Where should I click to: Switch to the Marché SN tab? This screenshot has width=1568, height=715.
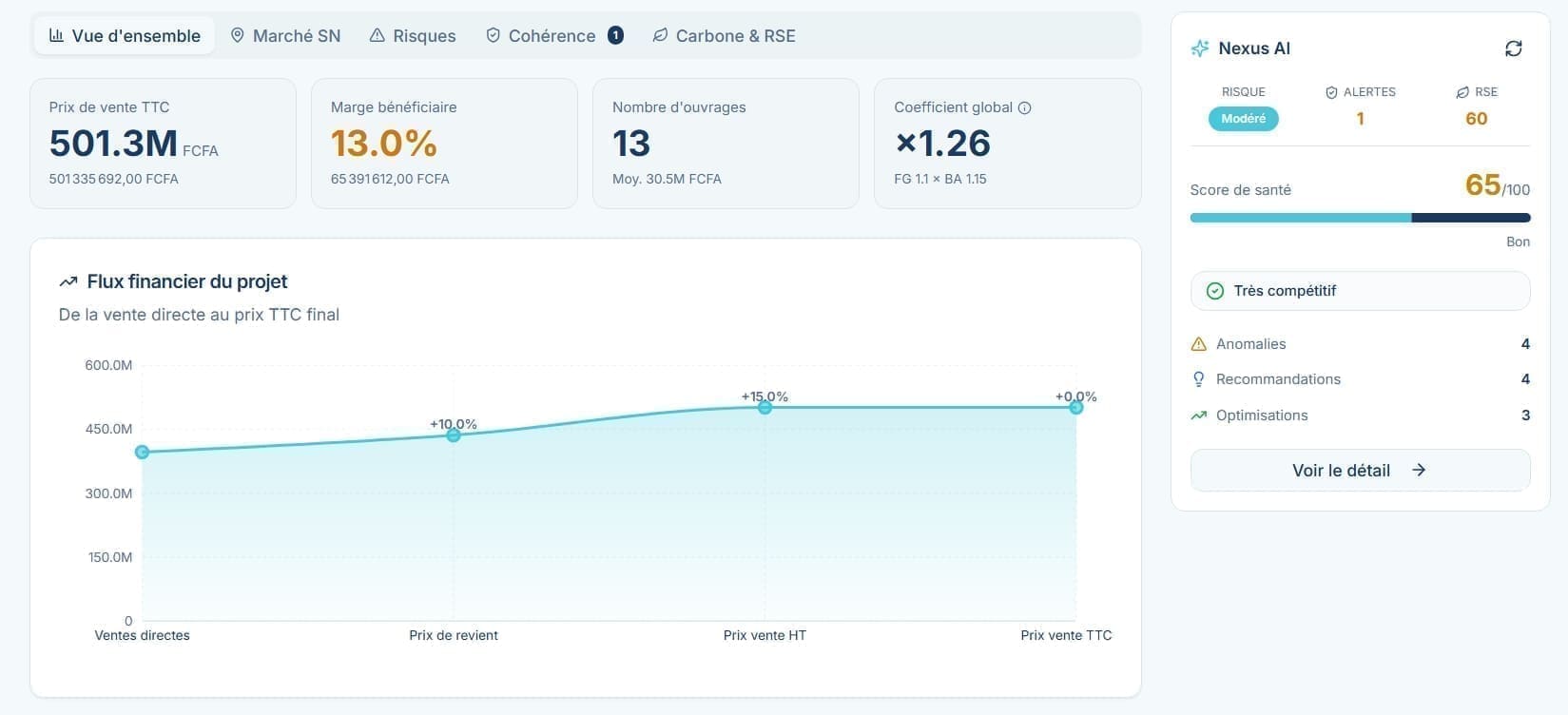coord(285,36)
